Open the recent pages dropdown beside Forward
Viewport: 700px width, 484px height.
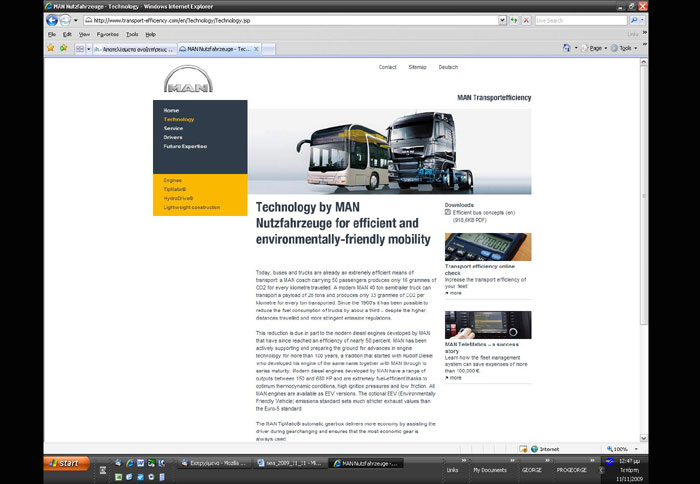[x=75, y=20]
